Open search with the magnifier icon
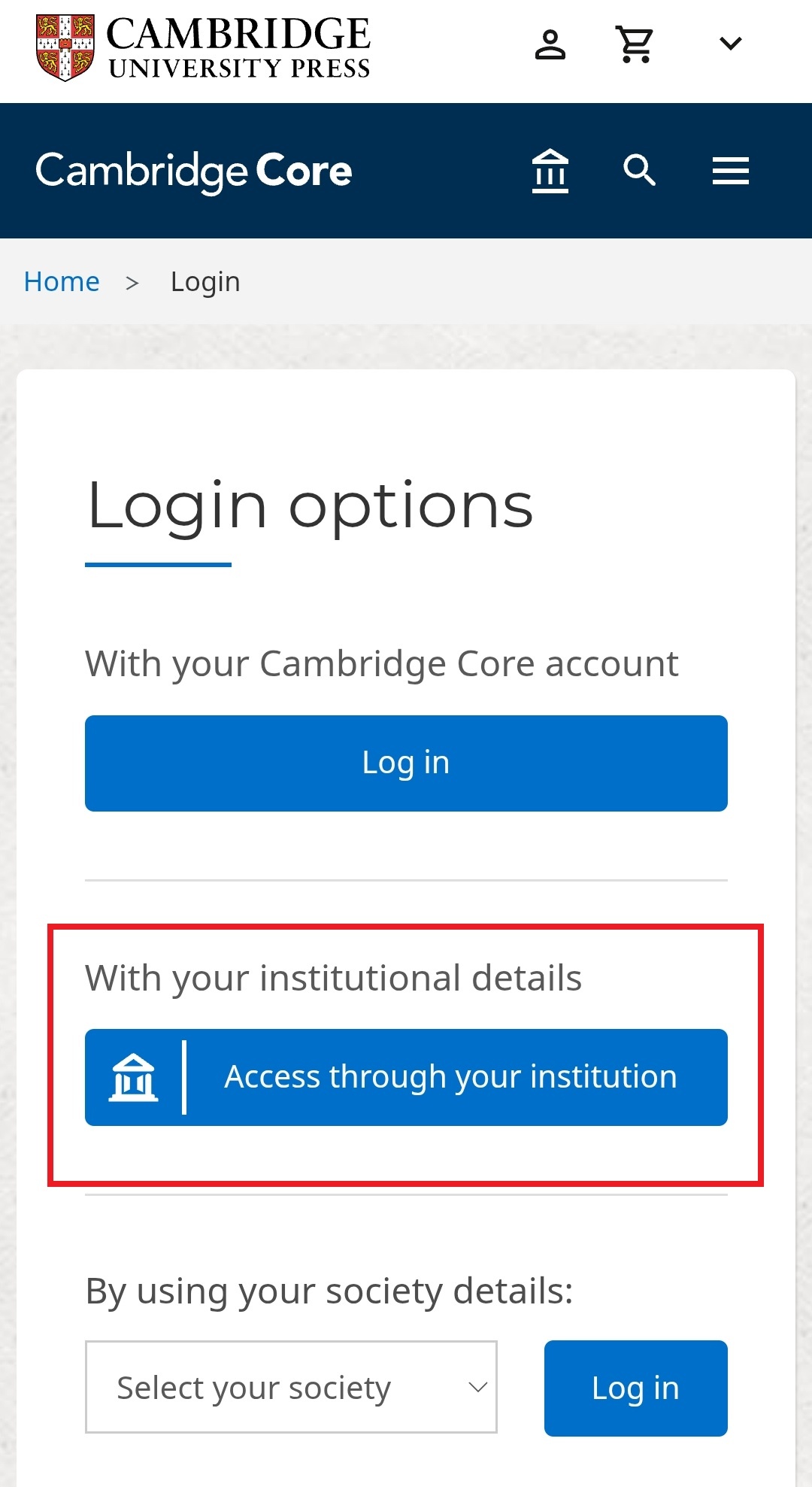This screenshot has height=1487, width=812. coord(639,171)
